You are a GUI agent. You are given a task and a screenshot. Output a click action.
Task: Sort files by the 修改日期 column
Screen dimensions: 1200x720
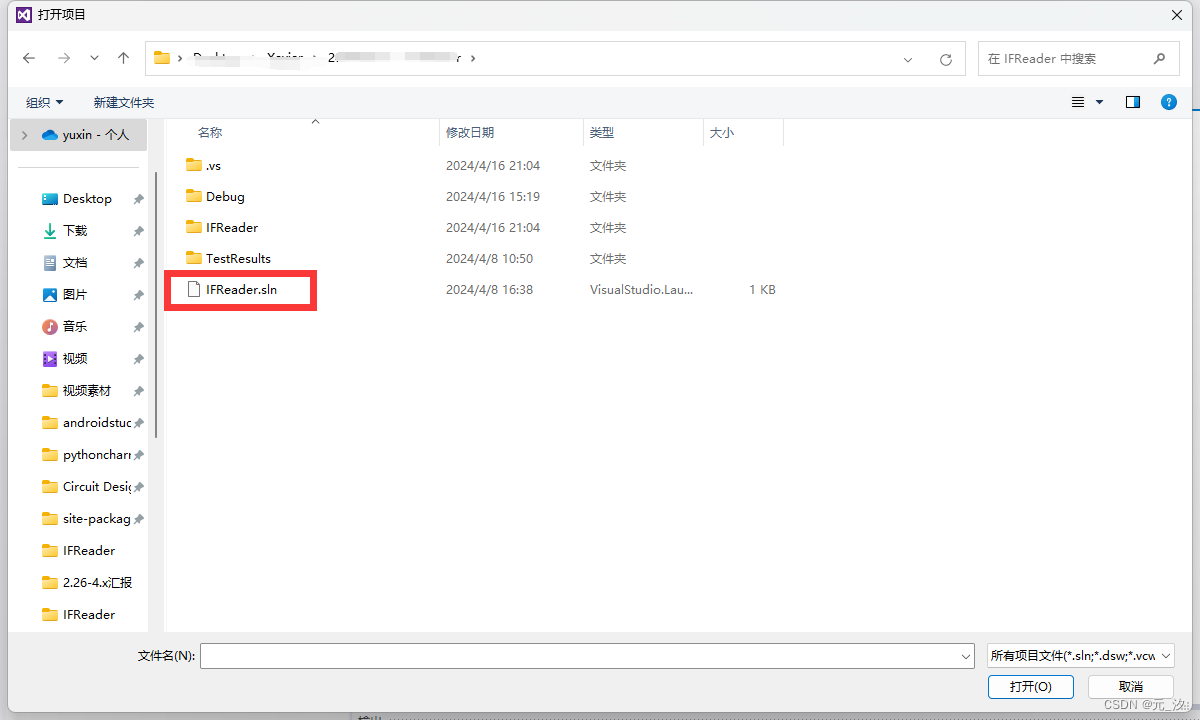pyautogui.click(x=471, y=131)
